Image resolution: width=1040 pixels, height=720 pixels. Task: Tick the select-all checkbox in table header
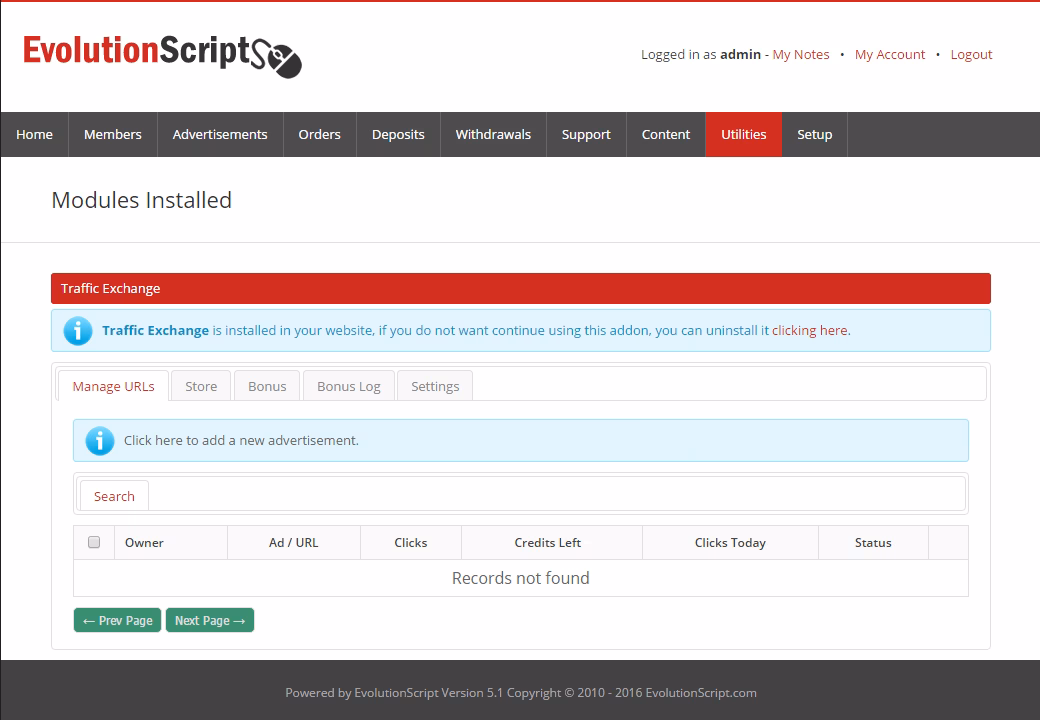(94, 542)
